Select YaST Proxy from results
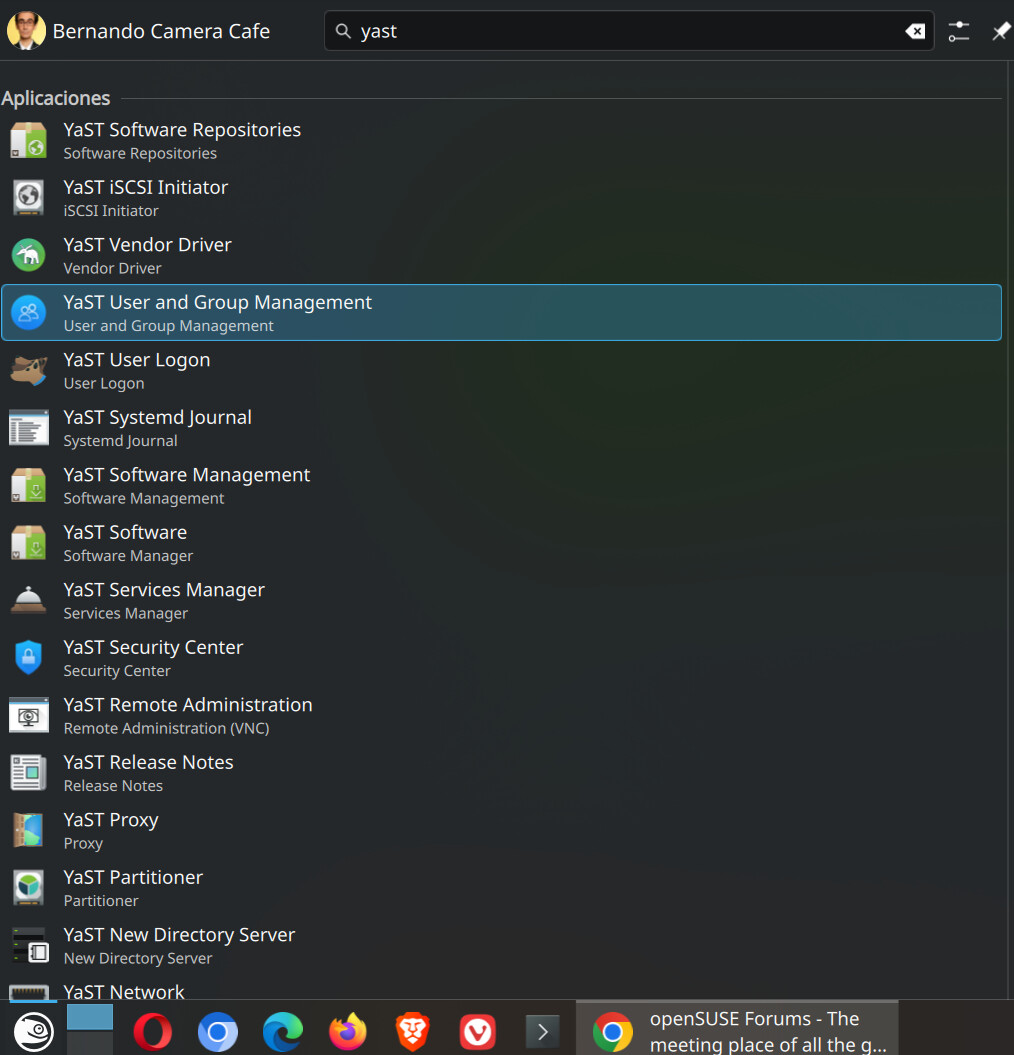 [111, 830]
